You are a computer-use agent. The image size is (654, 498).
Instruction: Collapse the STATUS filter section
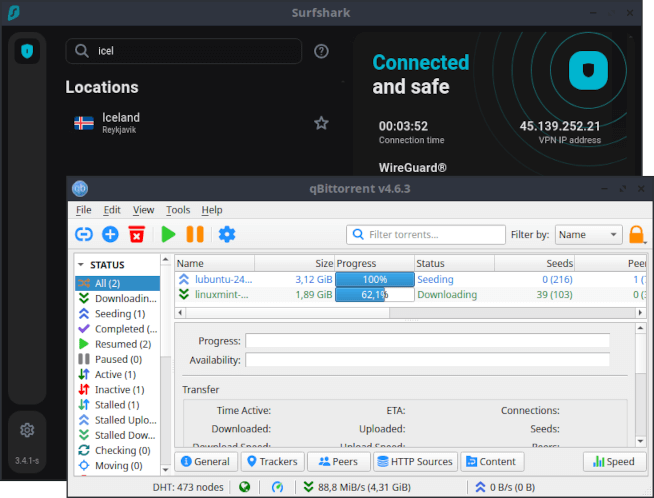click(x=81, y=265)
